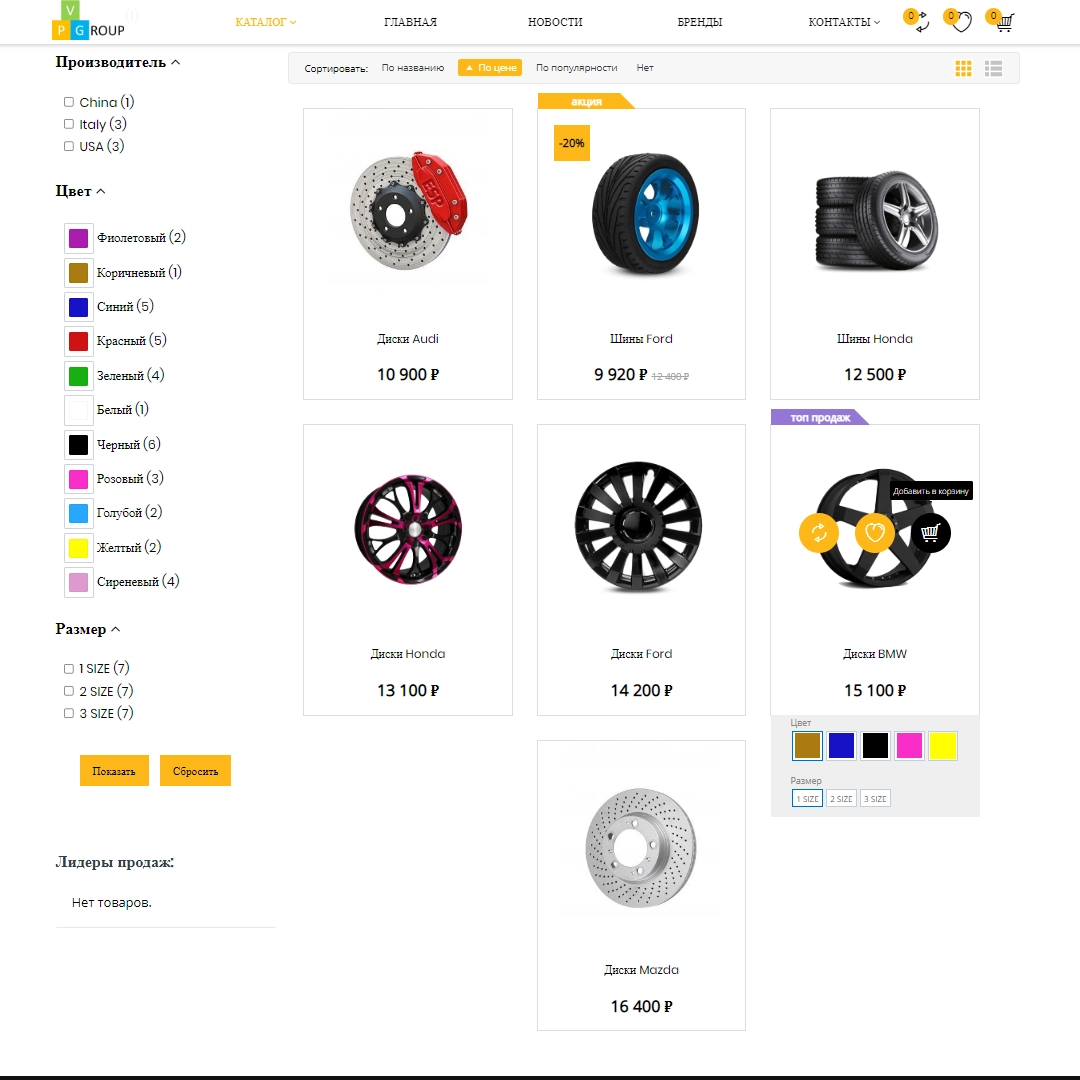The image size is (1080, 1080).
Task: Enable the USA manufacturer checkbox
Action: tap(68, 145)
